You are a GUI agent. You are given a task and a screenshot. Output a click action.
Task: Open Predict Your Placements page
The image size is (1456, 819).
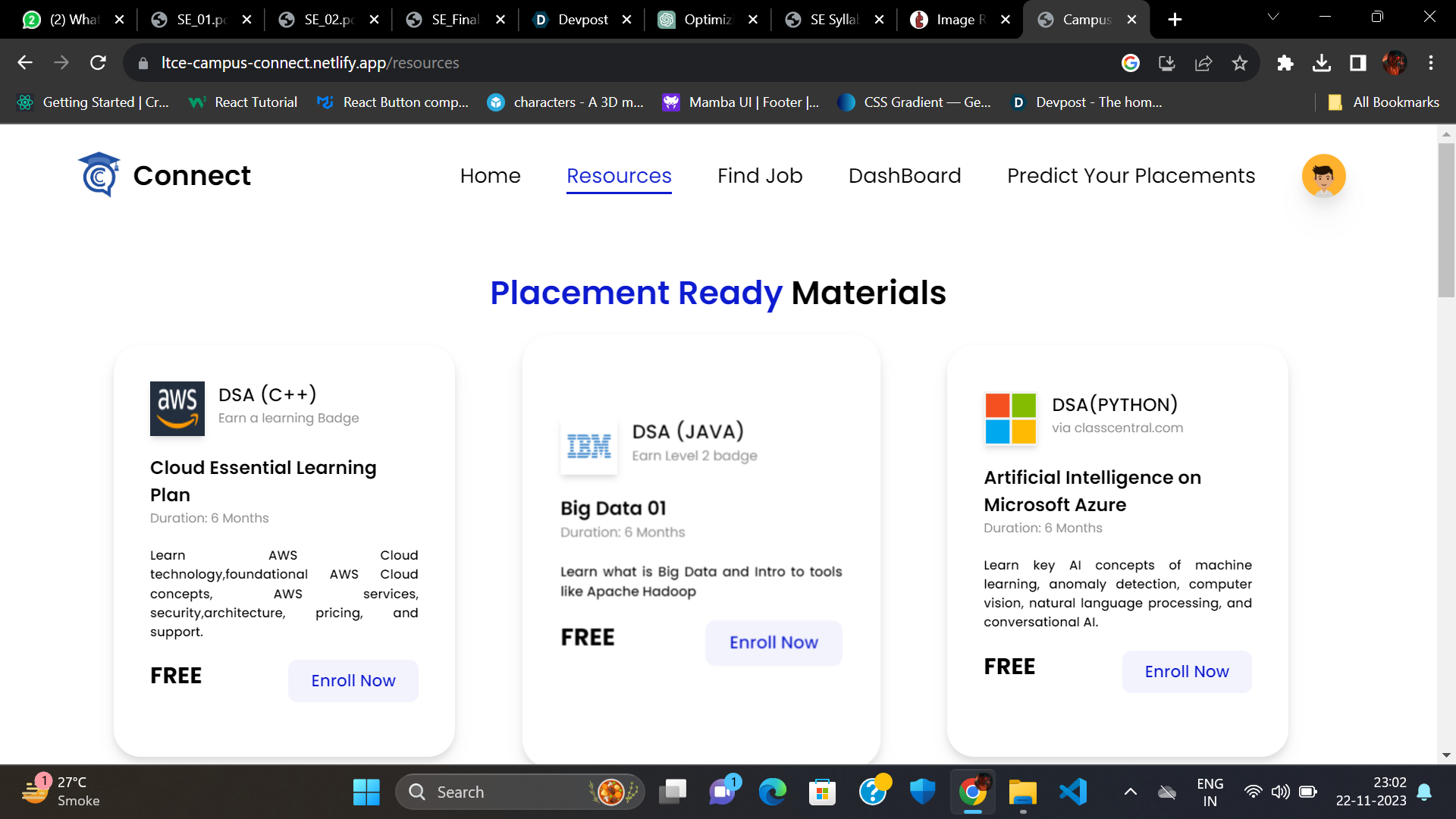[x=1131, y=176]
